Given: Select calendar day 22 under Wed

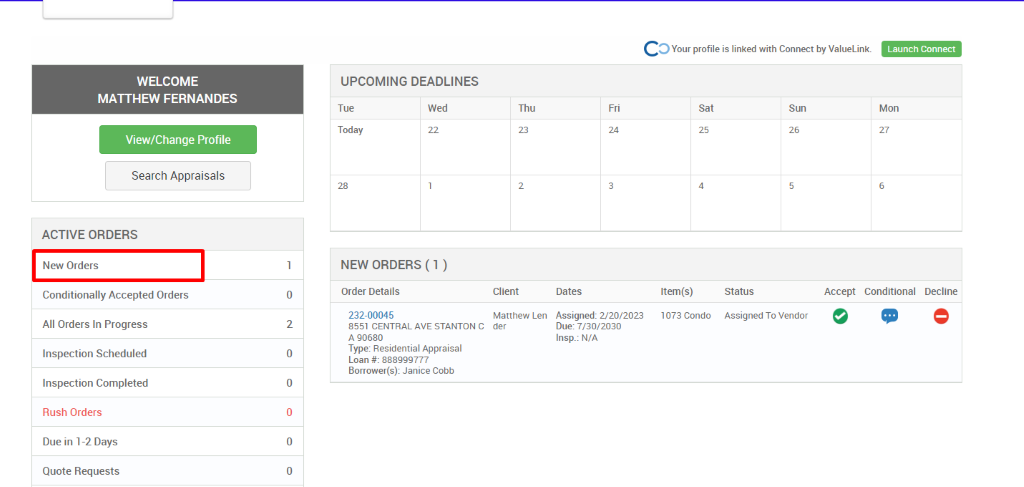Looking at the screenshot, I should (466, 147).
